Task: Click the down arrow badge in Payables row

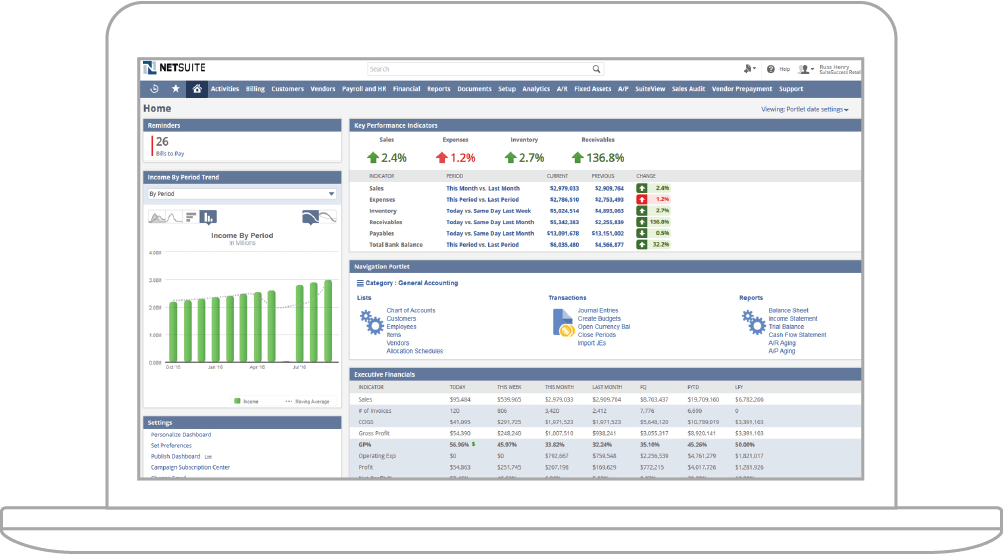Action: coord(642,233)
